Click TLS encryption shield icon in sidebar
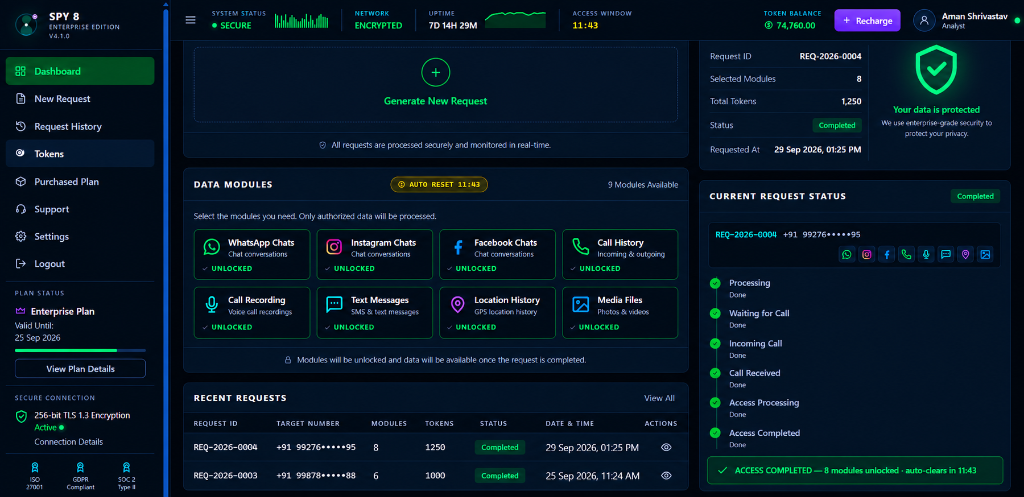The width and height of the screenshot is (1024, 497). [22, 416]
